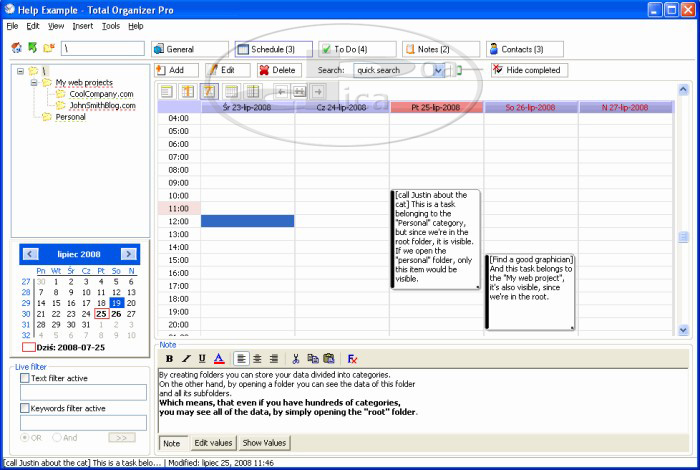Screen dimensions: 700x470
Task: Click the Paste clipboard icon
Action: click(328, 358)
